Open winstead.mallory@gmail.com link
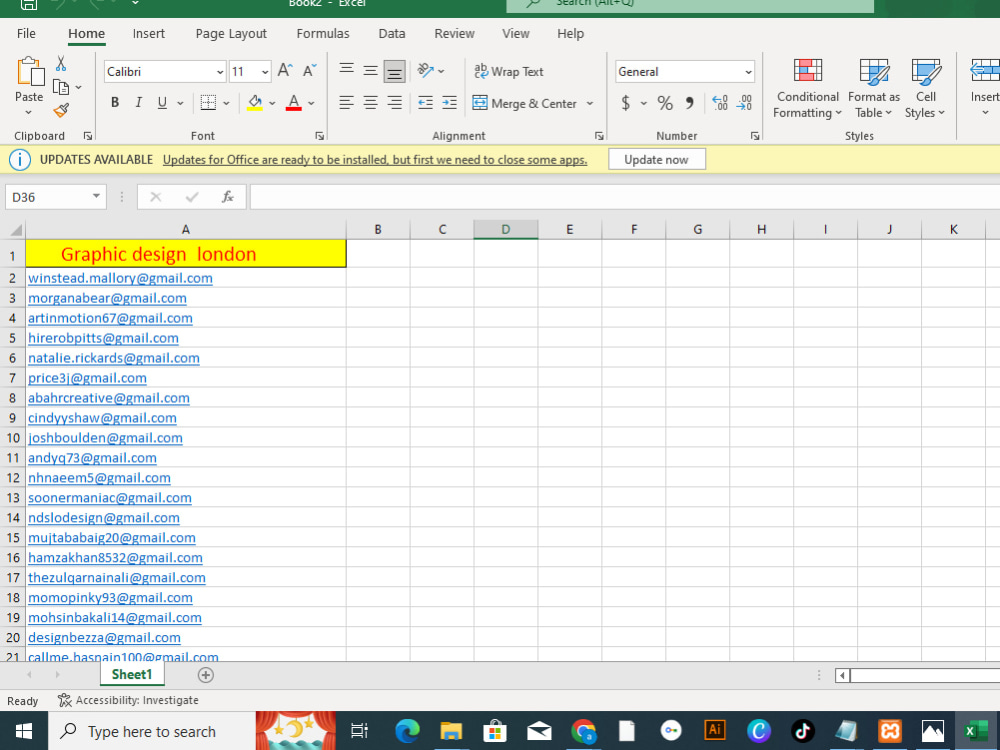 [x=120, y=278]
